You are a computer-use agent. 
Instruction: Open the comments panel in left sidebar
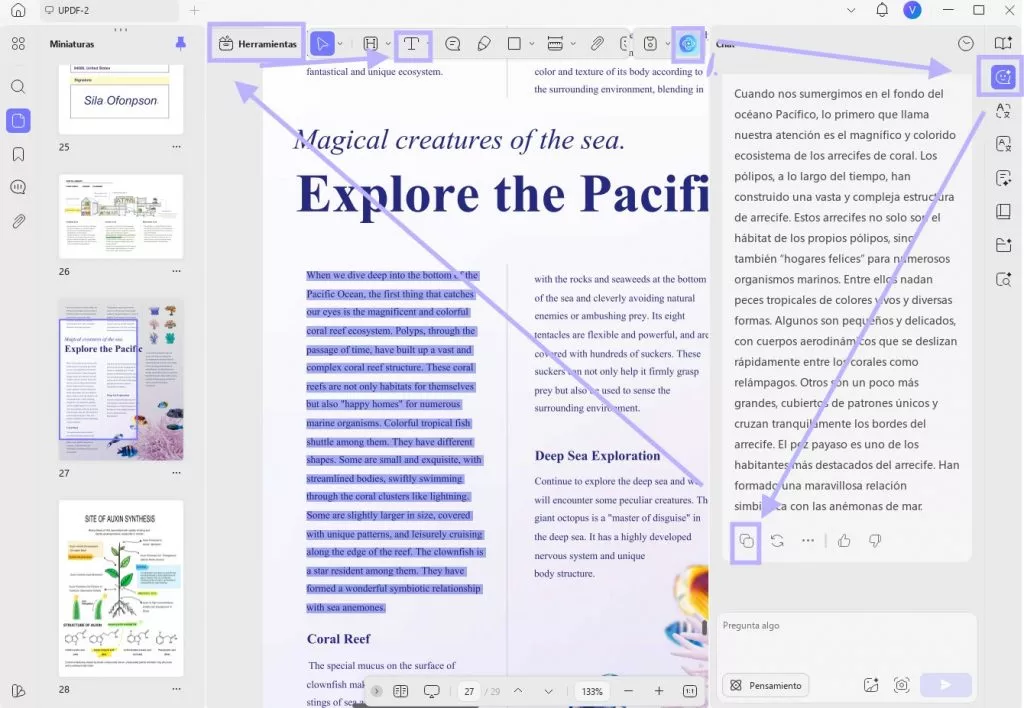[18, 187]
